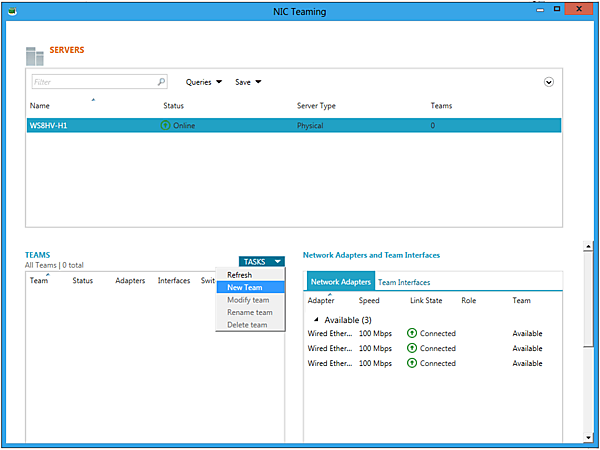The height and width of the screenshot is (450, 600).
Task: Switch to the Team Interfaces tab
Action: [404, 282]
